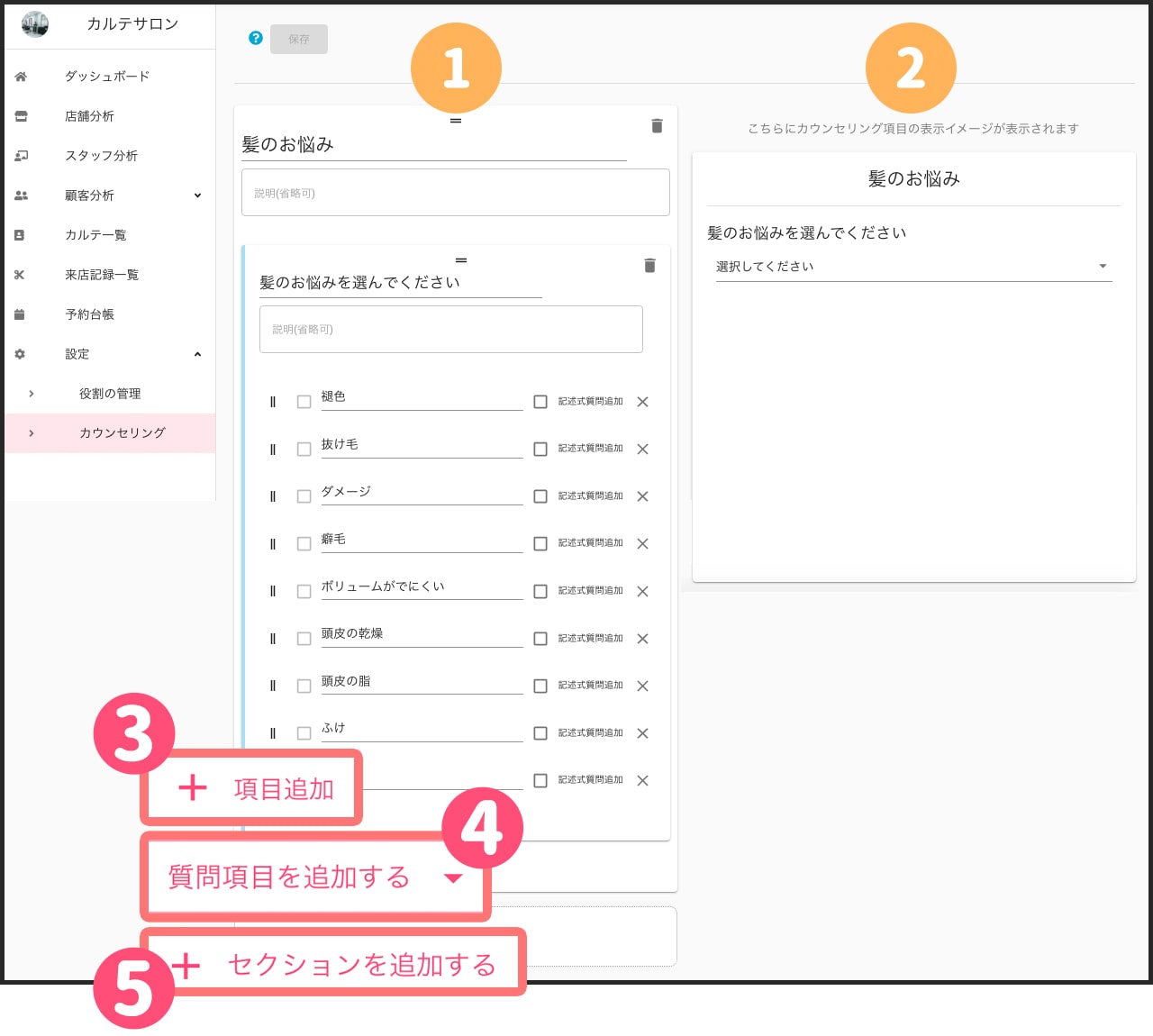Remove the 癖毛 option with its X icon
Screen dimensions: 1153x1036
pyautogui.click(x=642, y=544)
